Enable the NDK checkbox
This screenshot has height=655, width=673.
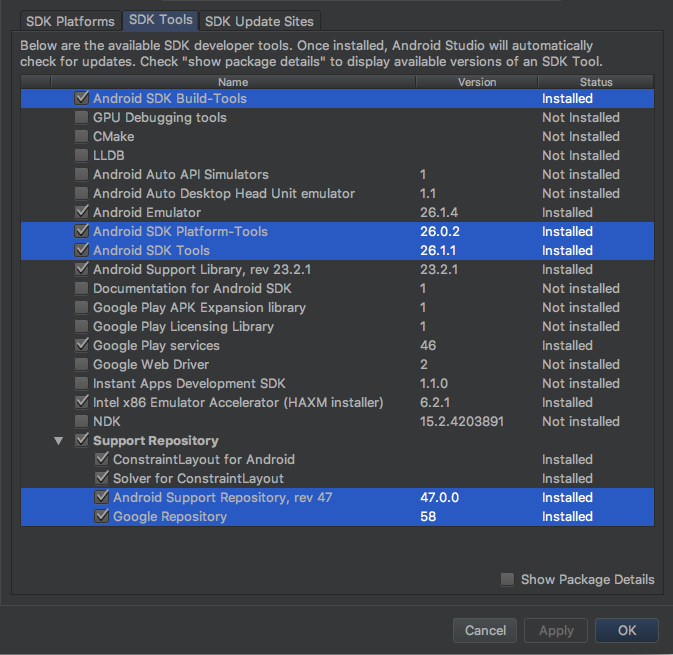(81, 422)
